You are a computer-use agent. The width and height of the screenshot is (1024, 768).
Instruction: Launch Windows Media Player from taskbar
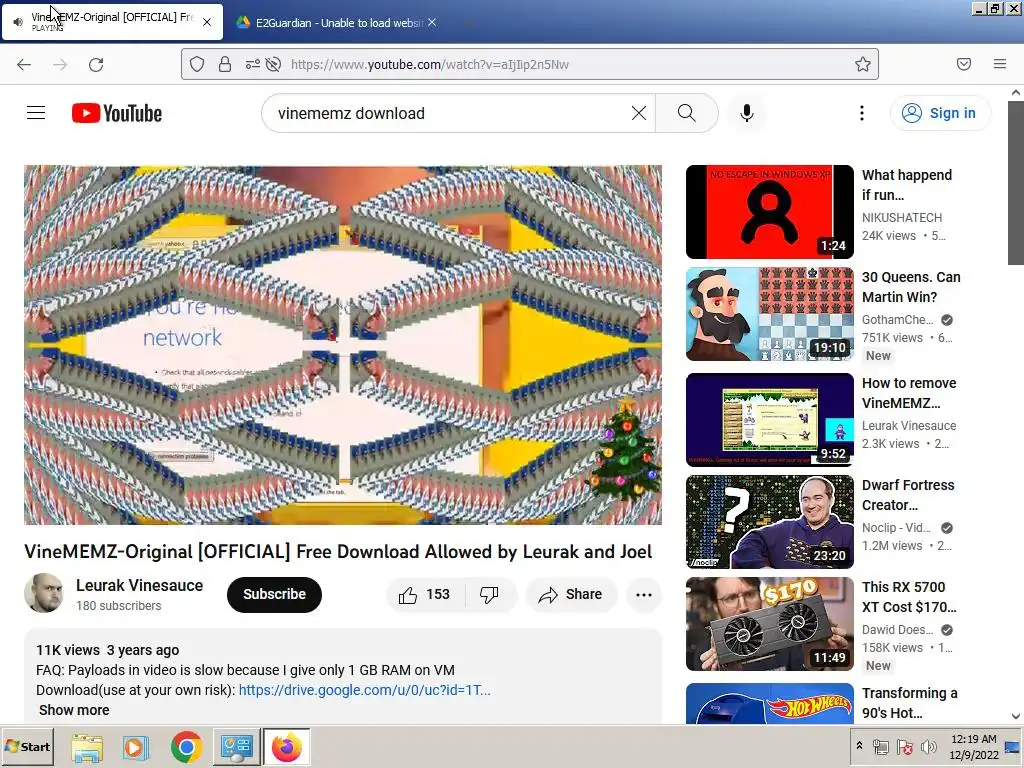136,747
